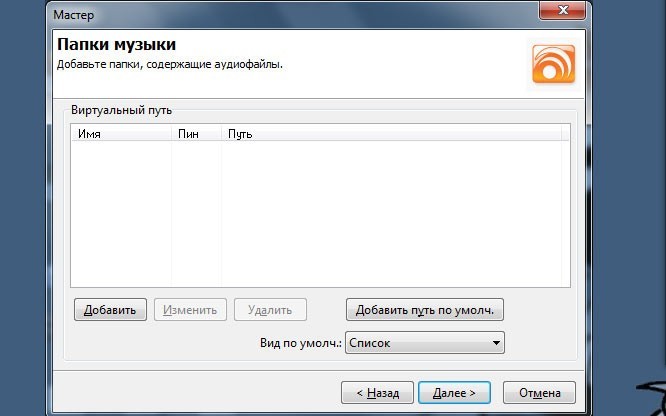The height and width of the screenshot is (416, 666).
Task: Go back with the Назад button
Action: 376,392
